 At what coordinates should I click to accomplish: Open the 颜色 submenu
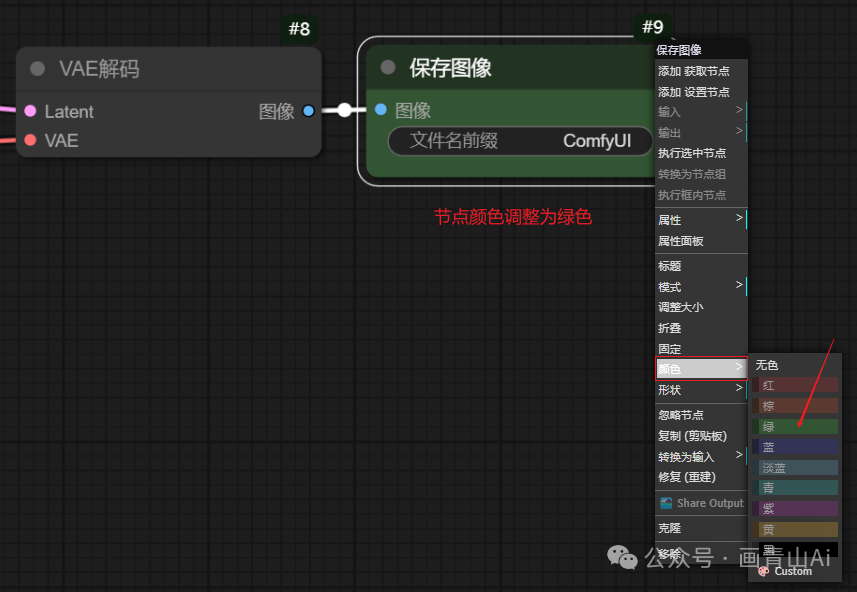[x=701, y=369]
